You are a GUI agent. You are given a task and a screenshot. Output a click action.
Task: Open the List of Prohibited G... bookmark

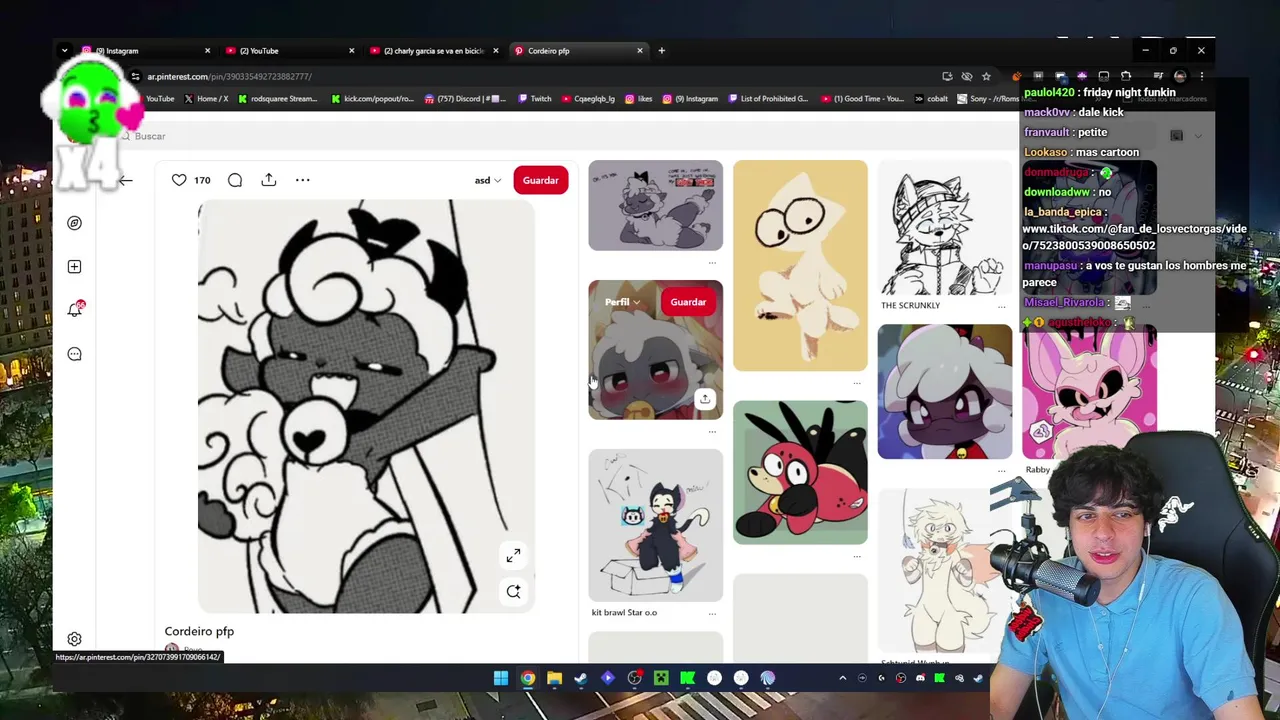click(x=768, y=99)
